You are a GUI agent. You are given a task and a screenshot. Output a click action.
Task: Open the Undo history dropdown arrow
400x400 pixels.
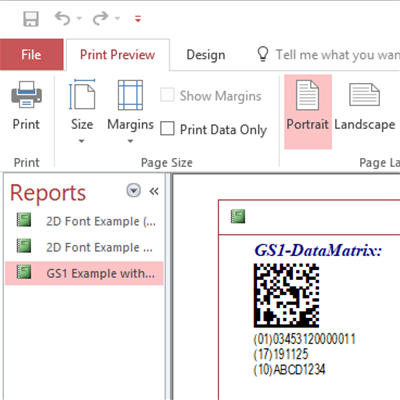click(79, 18)
